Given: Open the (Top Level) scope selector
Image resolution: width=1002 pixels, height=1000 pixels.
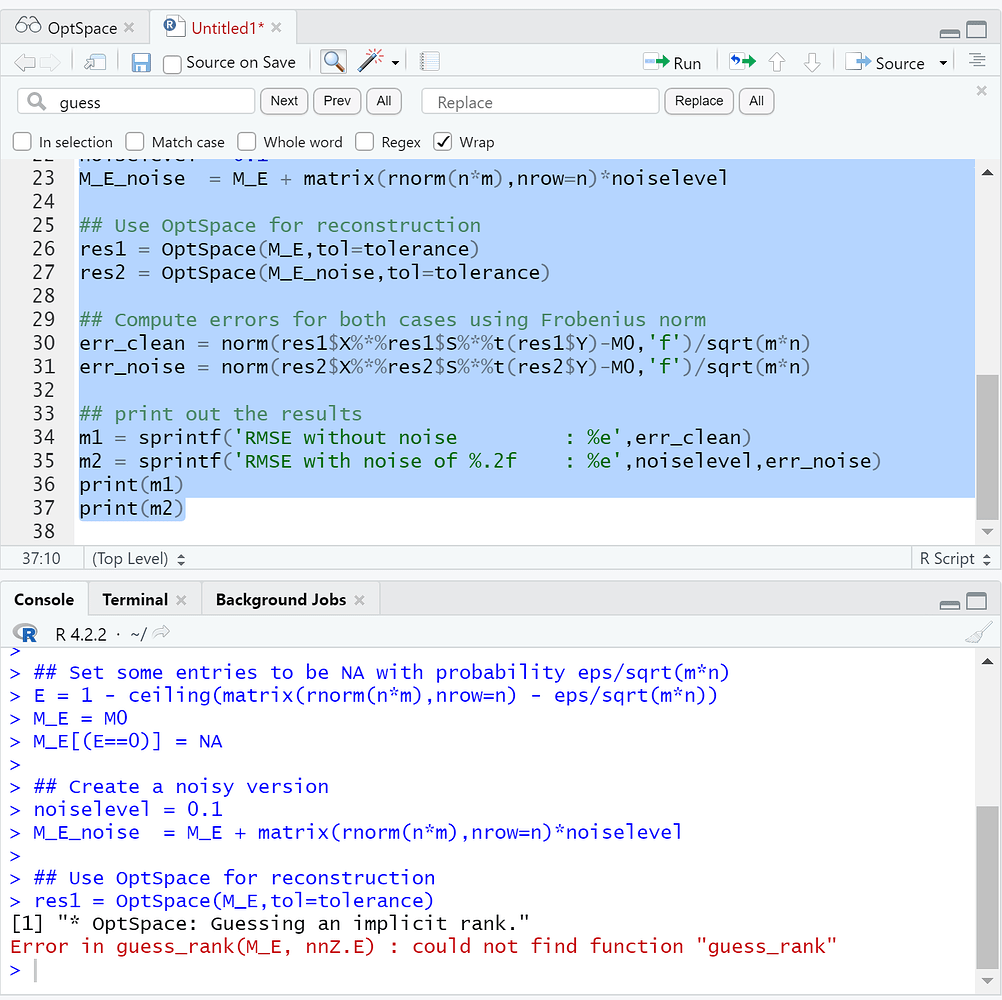Looking at the screenshot, I should (x=138, y=559).
